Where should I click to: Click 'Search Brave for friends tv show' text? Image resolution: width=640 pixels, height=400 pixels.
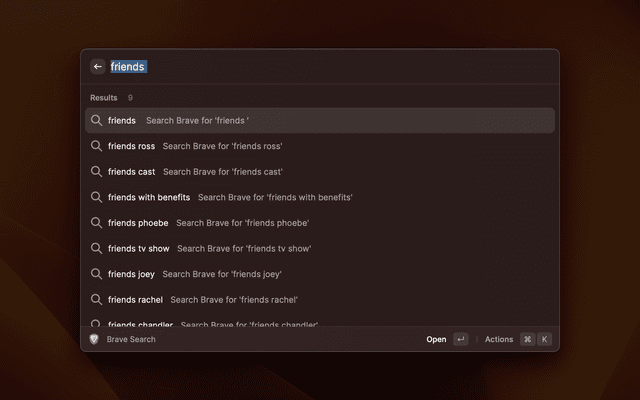(244, 248)
